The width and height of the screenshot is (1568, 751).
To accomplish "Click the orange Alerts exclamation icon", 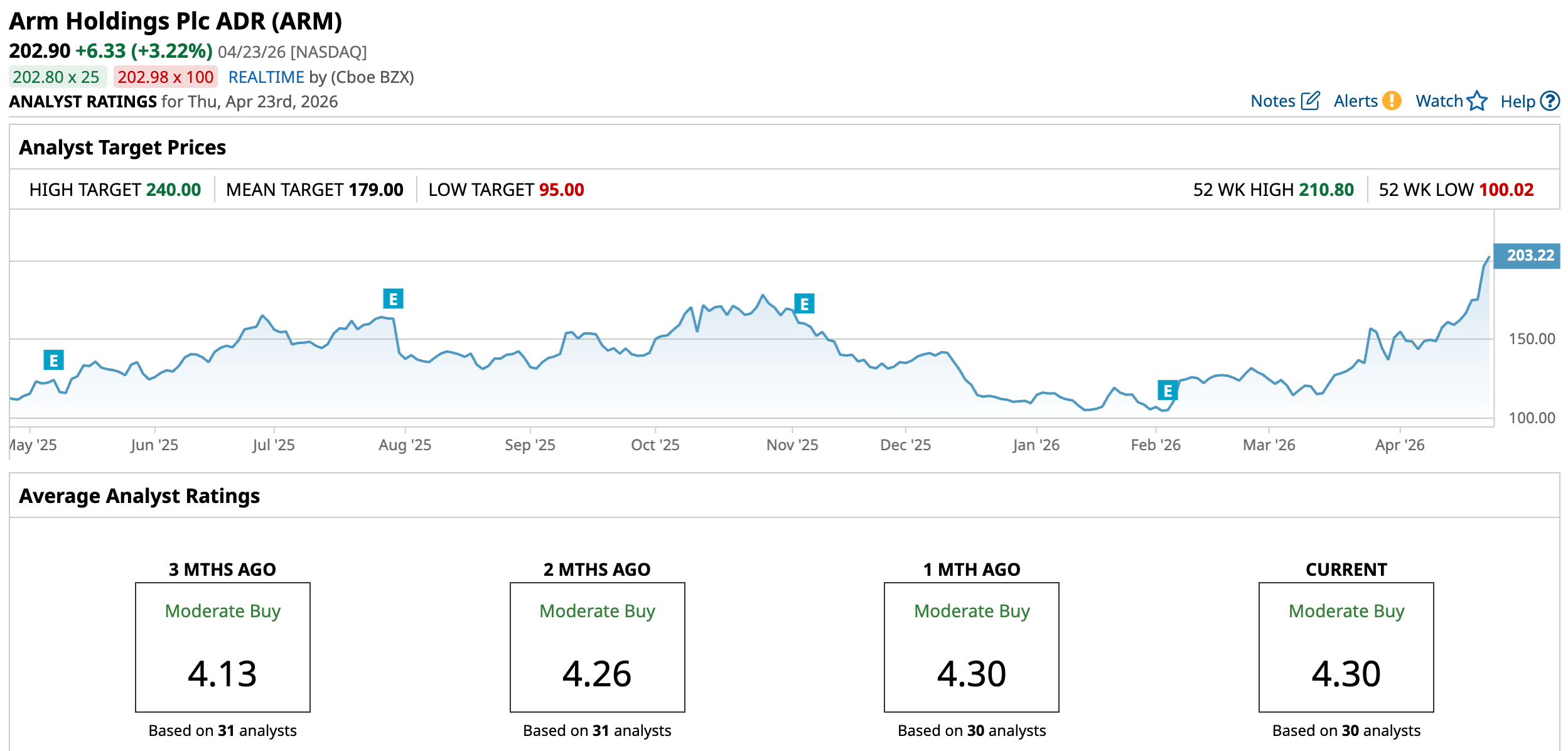I will 1392,101.
